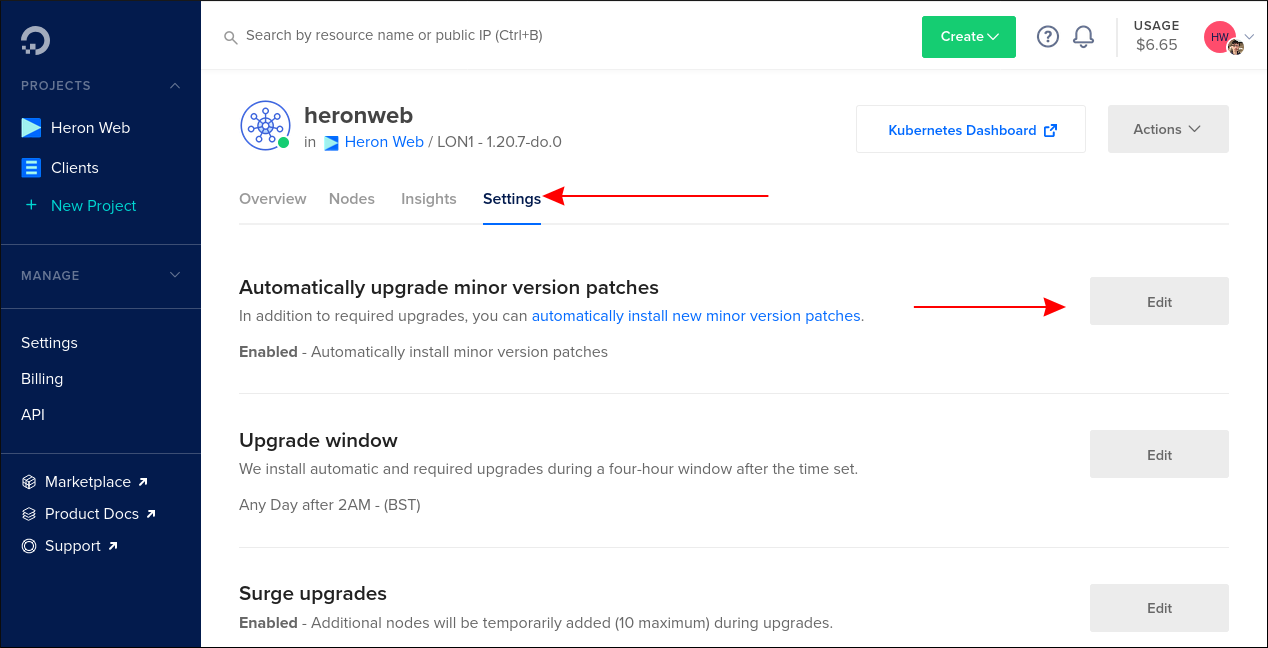
Task: Edit the Upgrade window setting
Action: [1158, 454]
